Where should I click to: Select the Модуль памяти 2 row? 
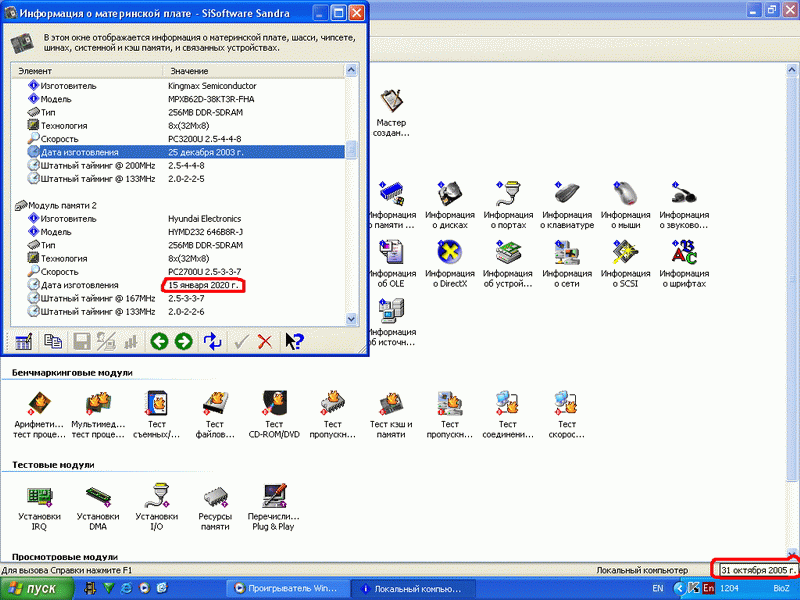pos(56,206)
